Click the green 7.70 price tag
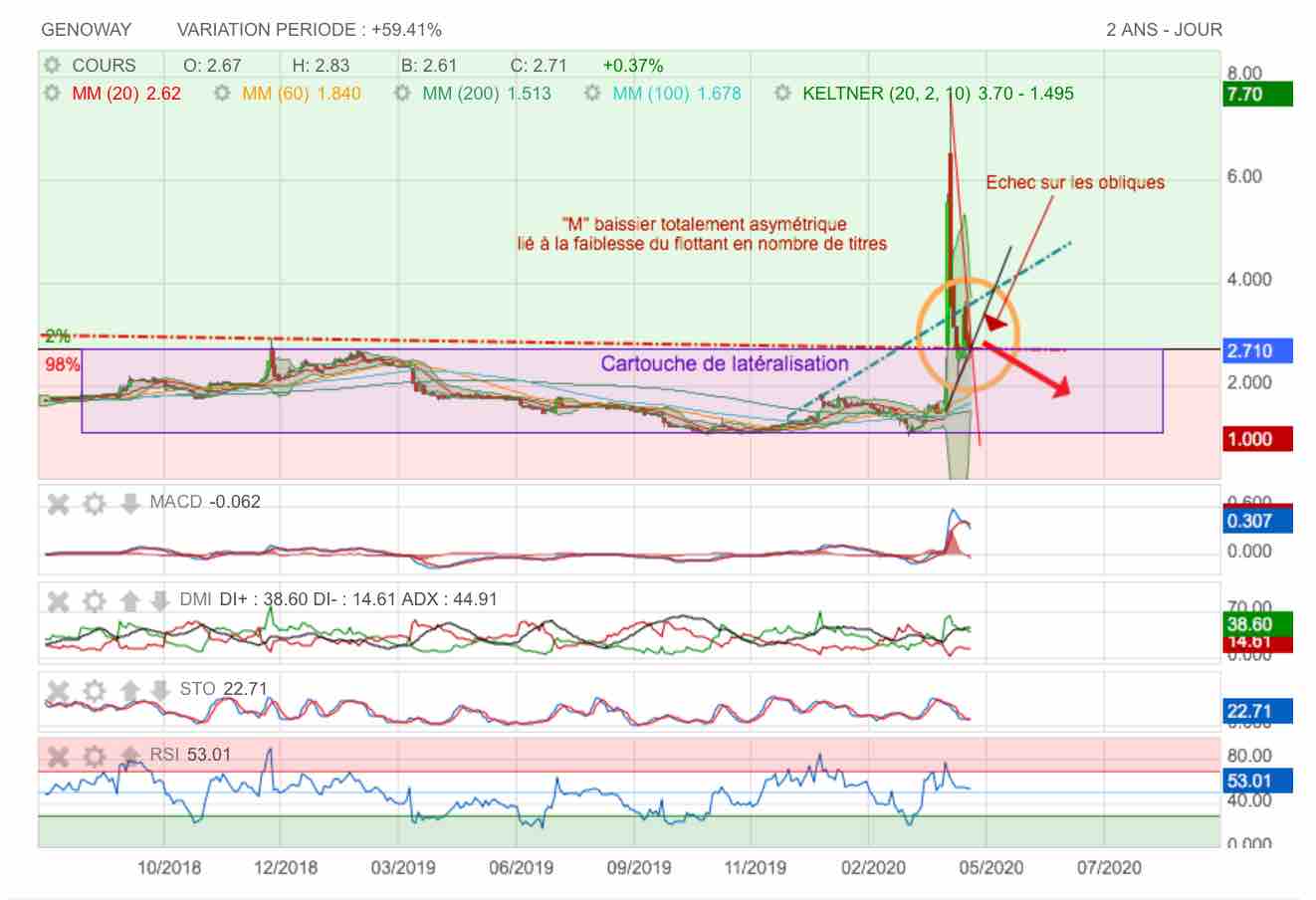Viewport: 1316px width, 900px height. click(1258, 96)
